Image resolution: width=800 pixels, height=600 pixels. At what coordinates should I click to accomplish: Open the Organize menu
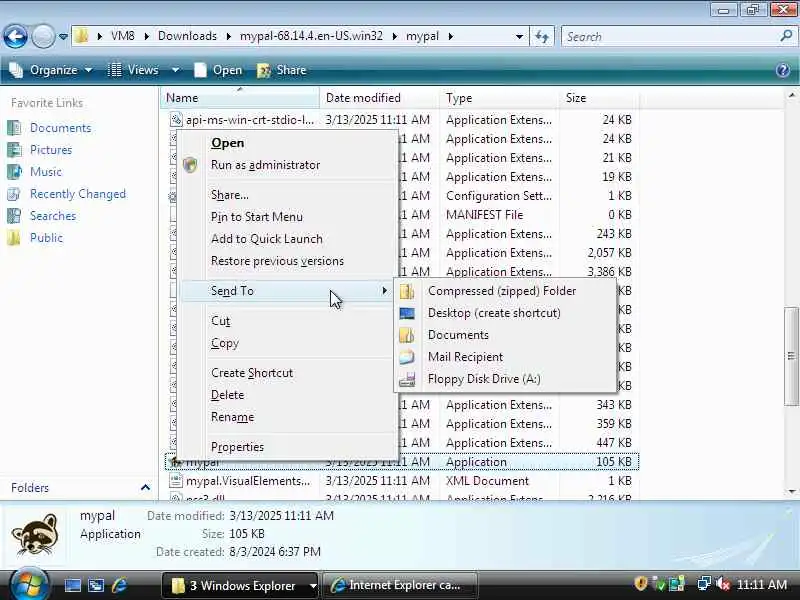tap(51, 70)
